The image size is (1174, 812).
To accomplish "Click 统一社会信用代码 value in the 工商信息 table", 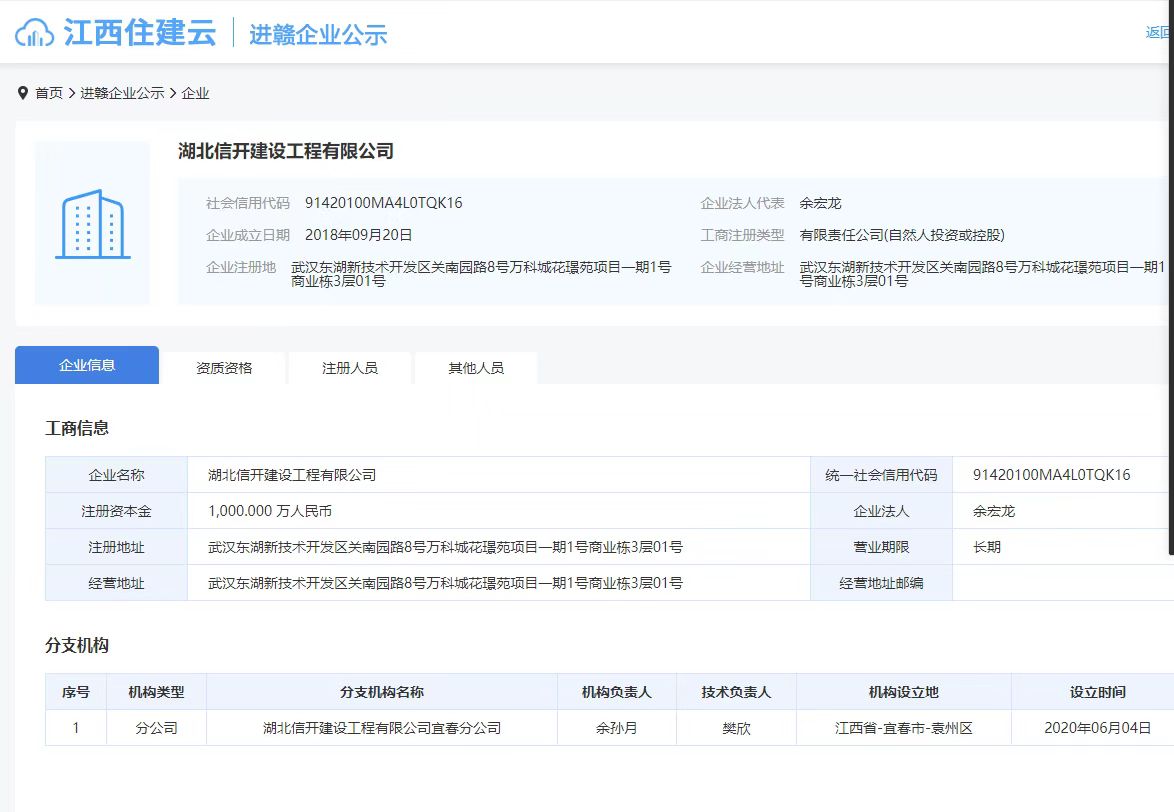I will 1051,474.
